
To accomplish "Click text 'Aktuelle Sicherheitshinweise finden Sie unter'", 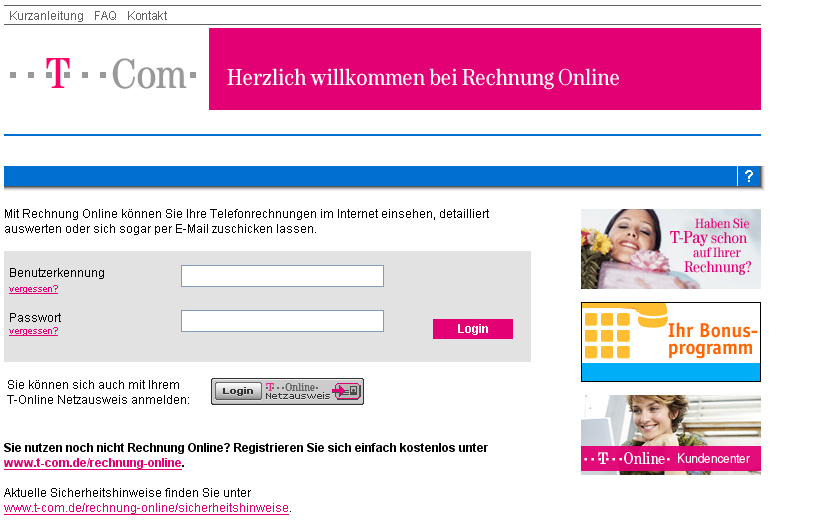I will 127,493.
